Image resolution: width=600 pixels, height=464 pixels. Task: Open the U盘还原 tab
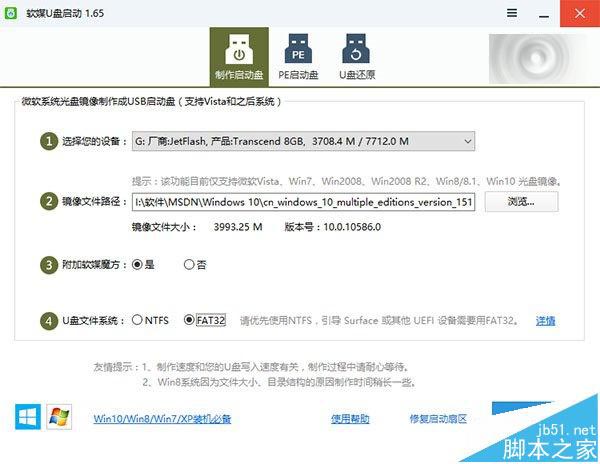click(x=357, y=57)
